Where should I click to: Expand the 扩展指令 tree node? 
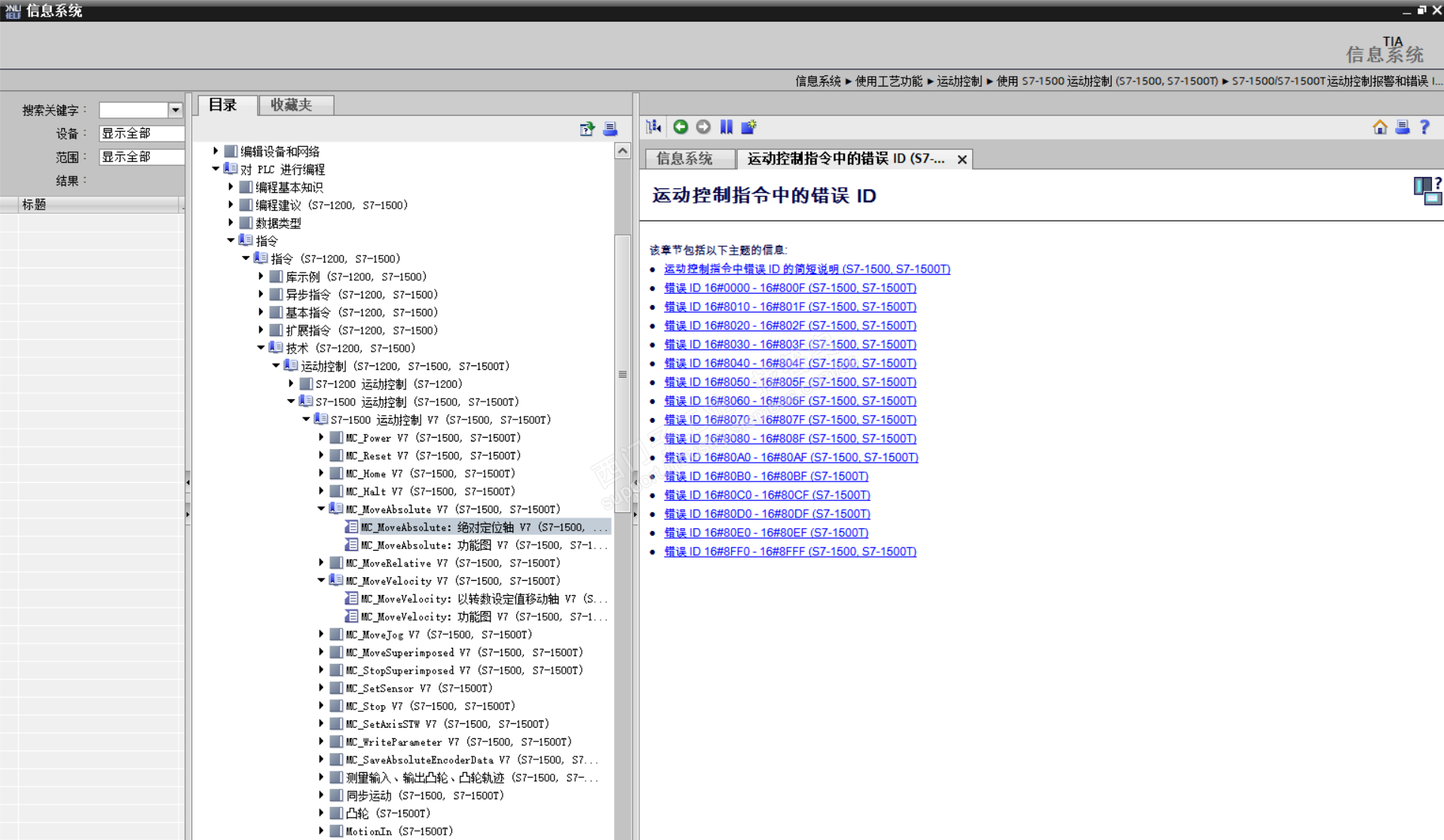tap(261, 330)
